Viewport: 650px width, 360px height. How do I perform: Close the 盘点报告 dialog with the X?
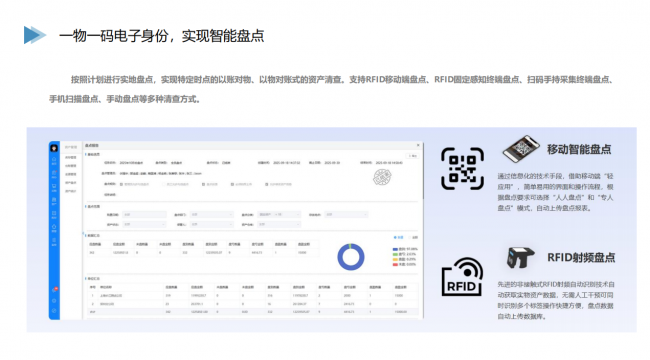(418, 145)
